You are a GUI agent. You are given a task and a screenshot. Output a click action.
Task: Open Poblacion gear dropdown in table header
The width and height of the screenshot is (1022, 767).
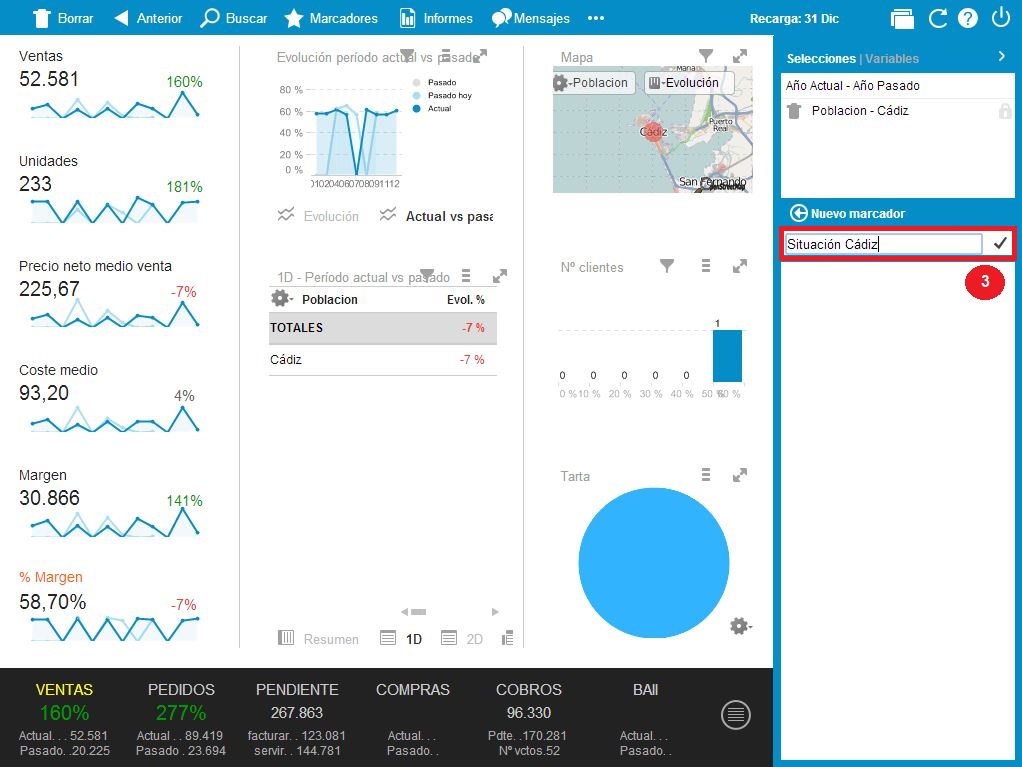point(281,299)
